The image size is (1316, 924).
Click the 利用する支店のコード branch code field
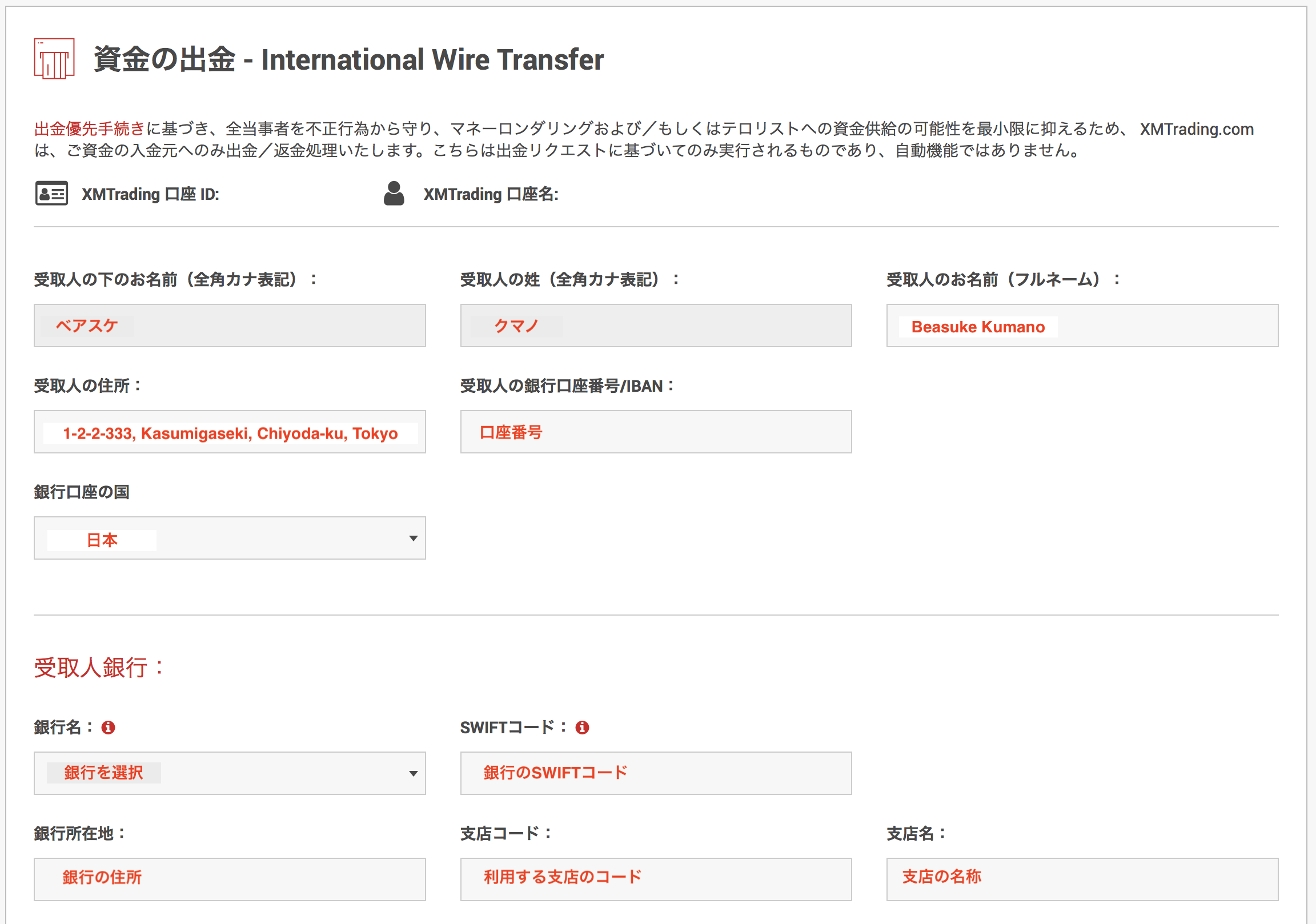pyautogui.click(x=655, y=879)
